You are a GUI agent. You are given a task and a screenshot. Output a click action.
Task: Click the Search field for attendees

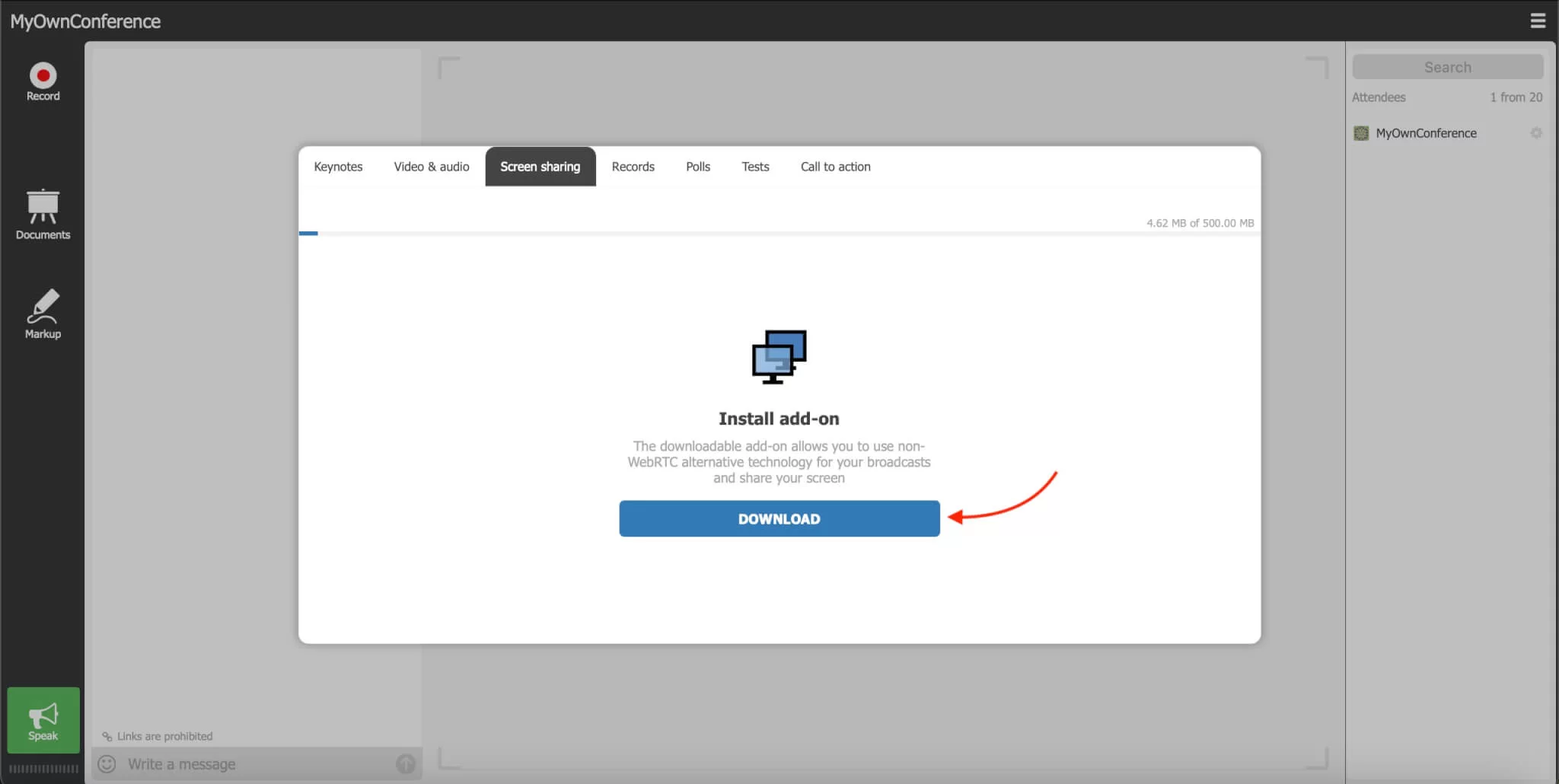[x=1446, y=66]
